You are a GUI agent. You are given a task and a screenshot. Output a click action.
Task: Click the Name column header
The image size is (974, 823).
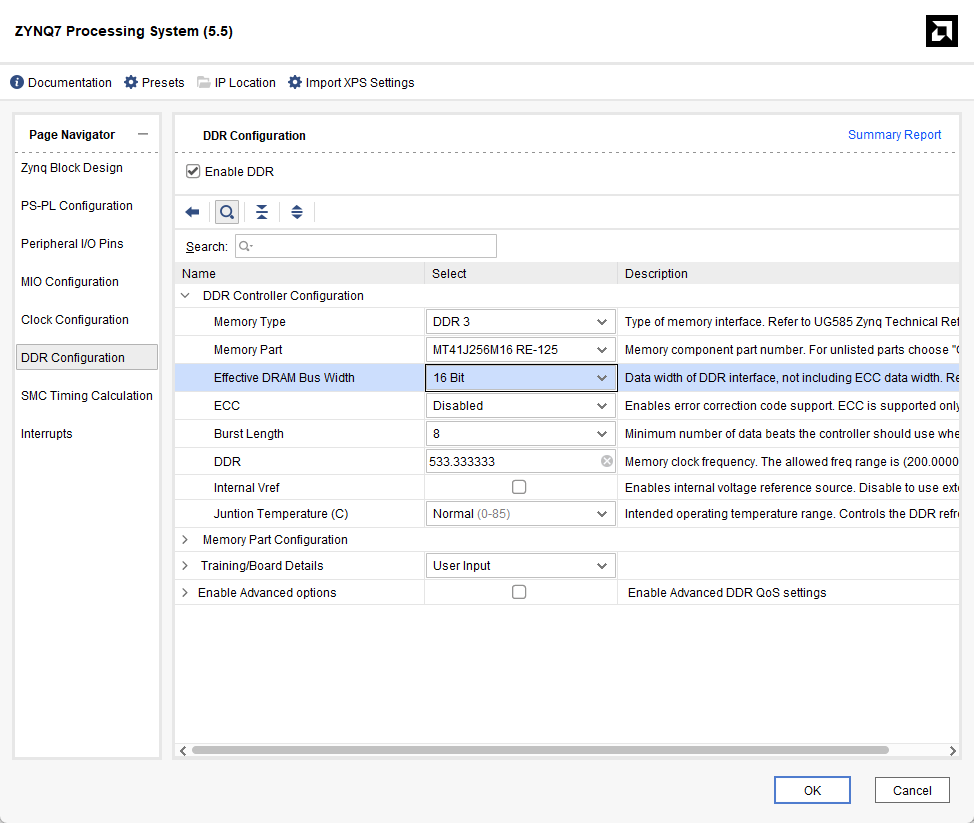point(299,273)
